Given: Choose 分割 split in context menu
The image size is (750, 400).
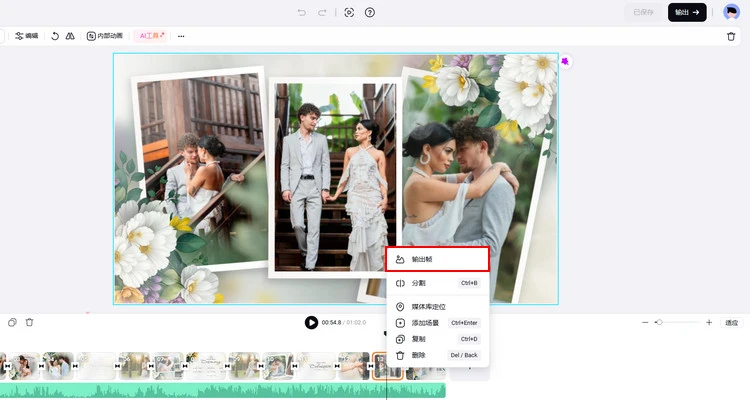Looking at the screenshot, I should [x=437, y=283].
